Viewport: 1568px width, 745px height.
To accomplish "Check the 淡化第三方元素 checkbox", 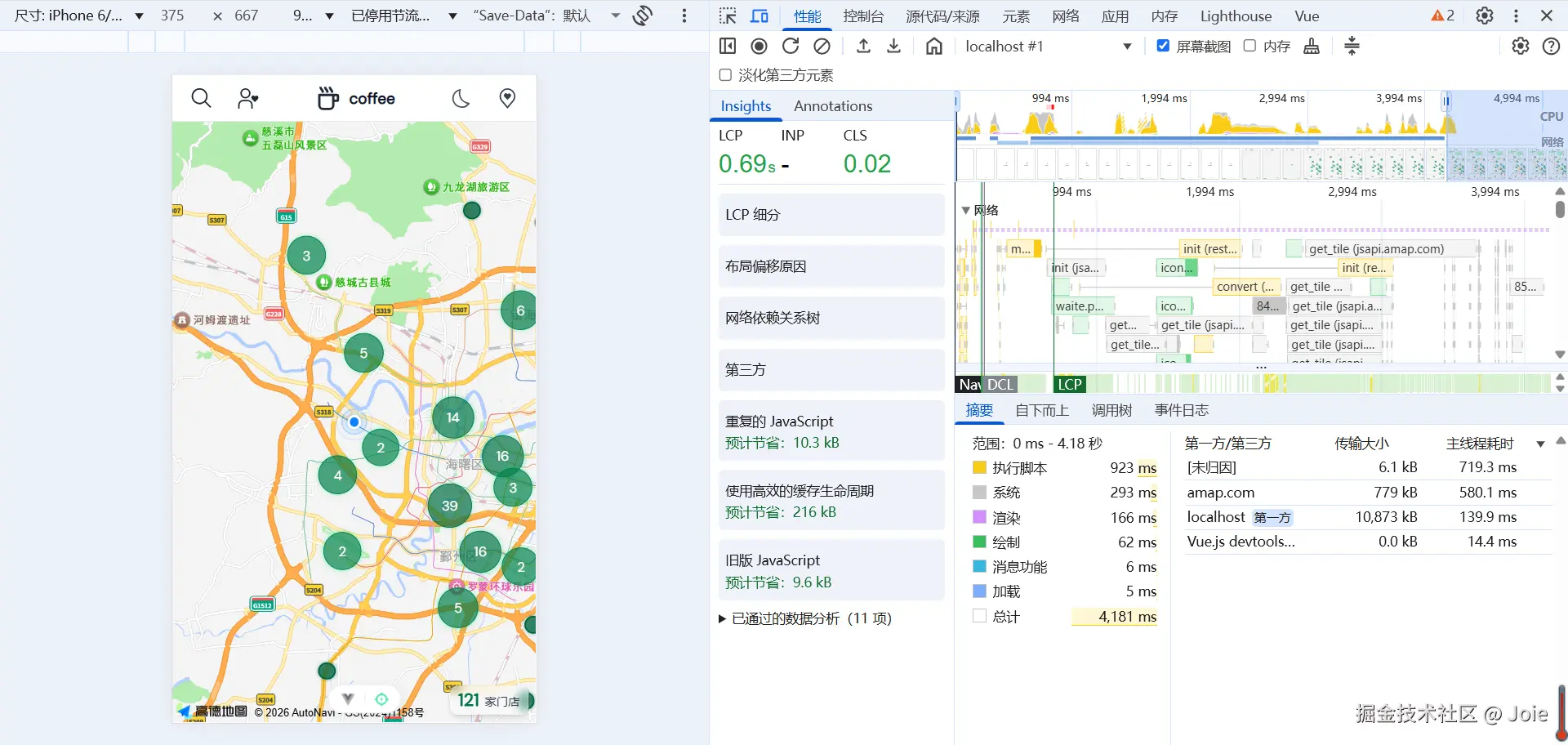I will coord(725,75).
